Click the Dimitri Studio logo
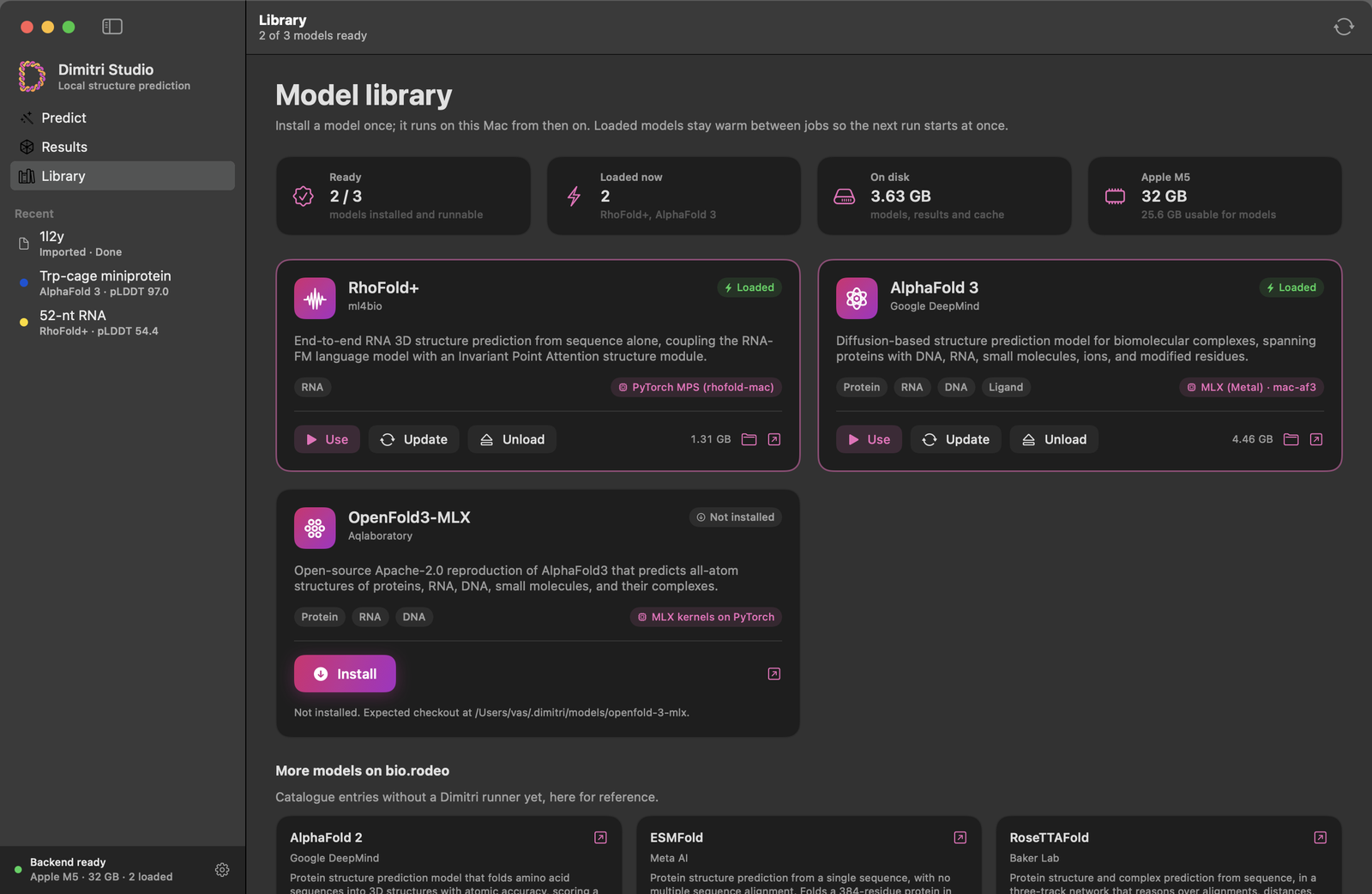 tap(32, 76)
